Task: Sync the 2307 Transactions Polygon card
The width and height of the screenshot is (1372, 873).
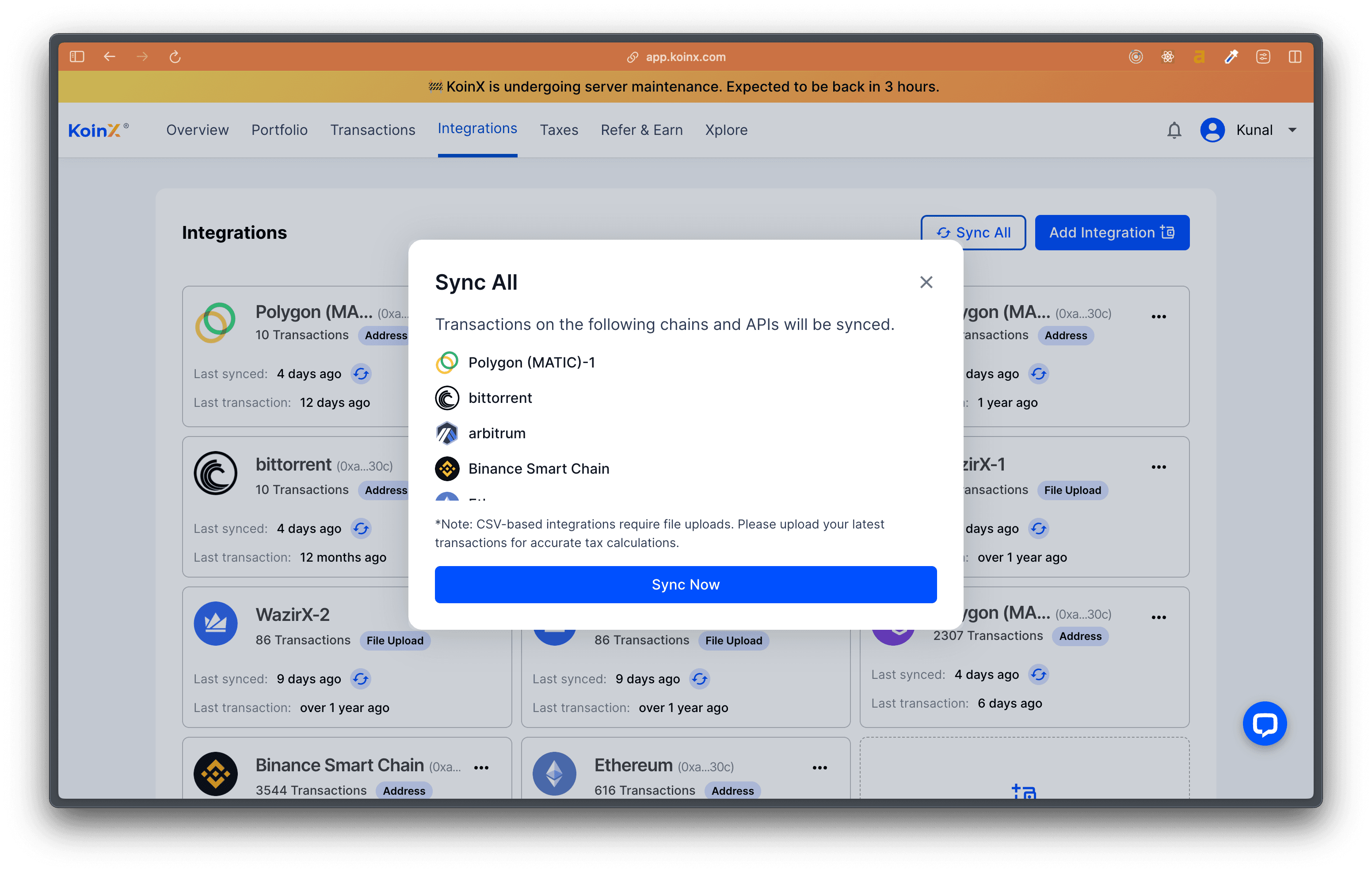Action: point(1038,674)
